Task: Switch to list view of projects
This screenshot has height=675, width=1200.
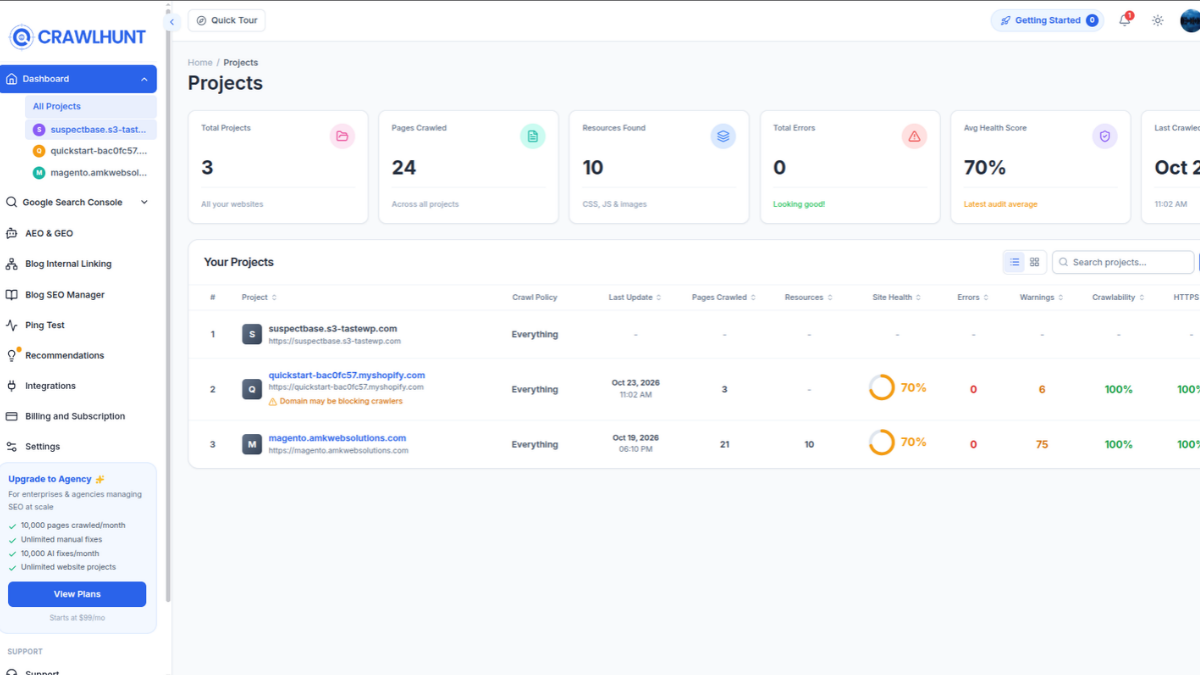Action: click(x=1014, y=262)
